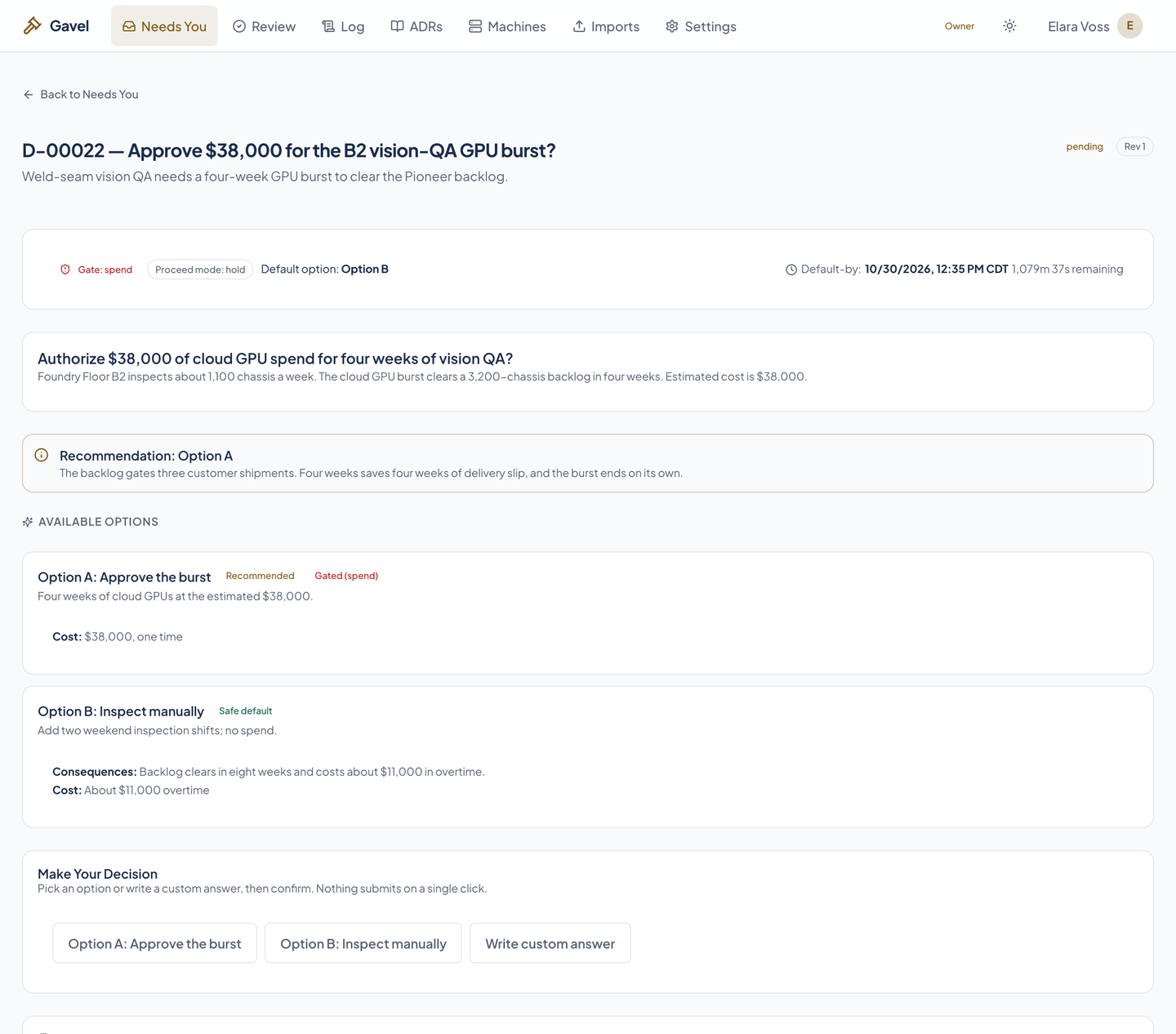Toggle the light/dark theme sun icon
The image size is (1176, 1034).
point(1009,26)
